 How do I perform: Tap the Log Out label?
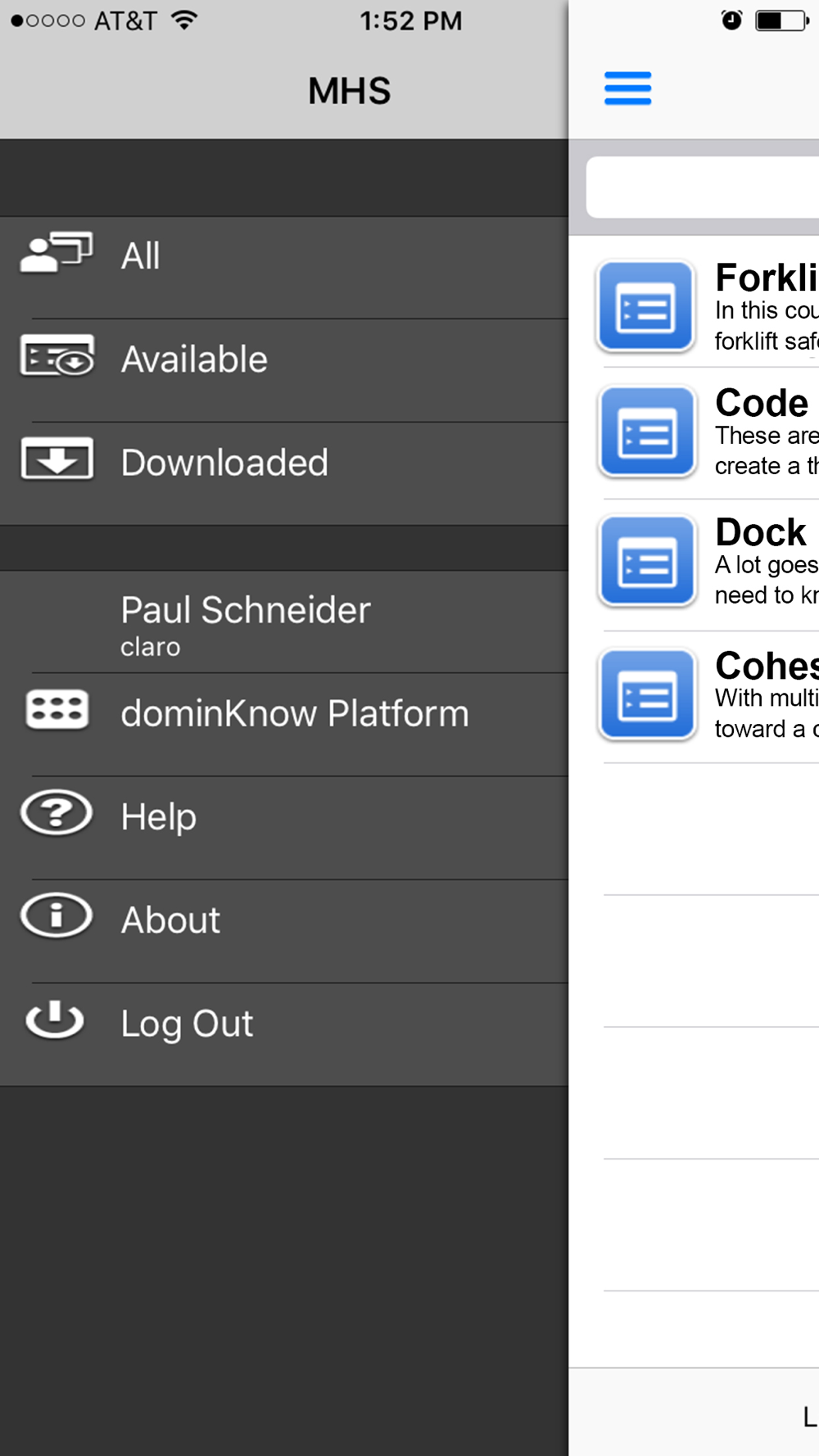[x=187, y=1024]
